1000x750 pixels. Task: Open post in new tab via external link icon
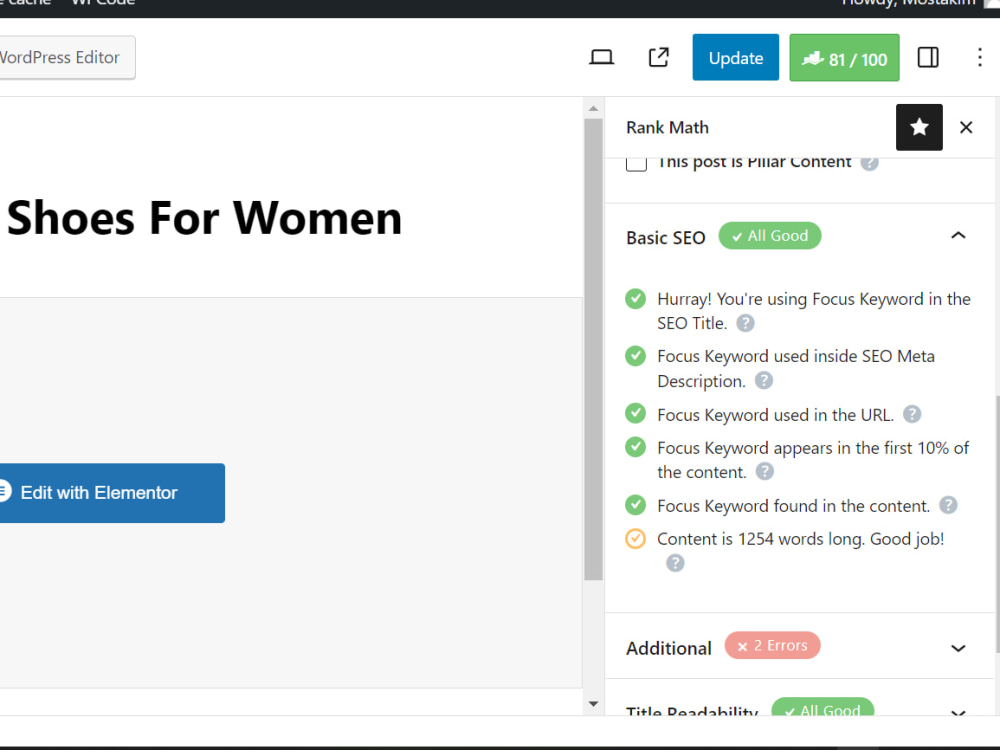[659, 57]
